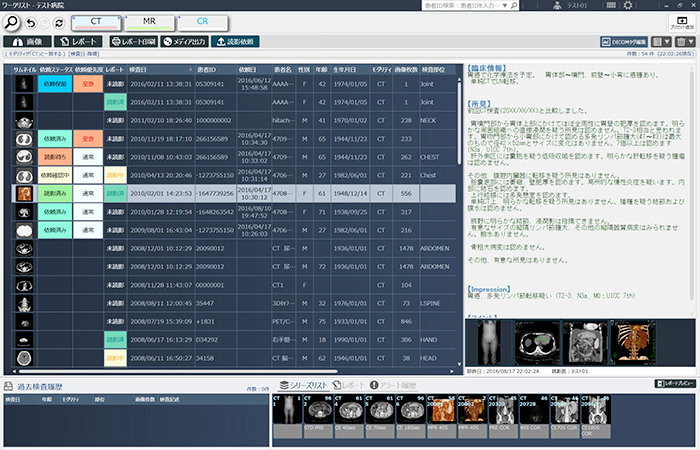700x450 pixels.
Task: Select the シリーズリスト series list tab
Action: coord(303,384)
